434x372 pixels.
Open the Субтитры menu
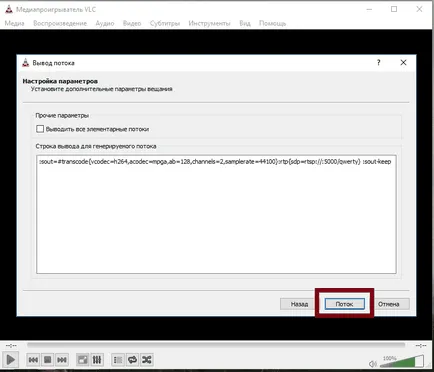click(x=165, y=23)
